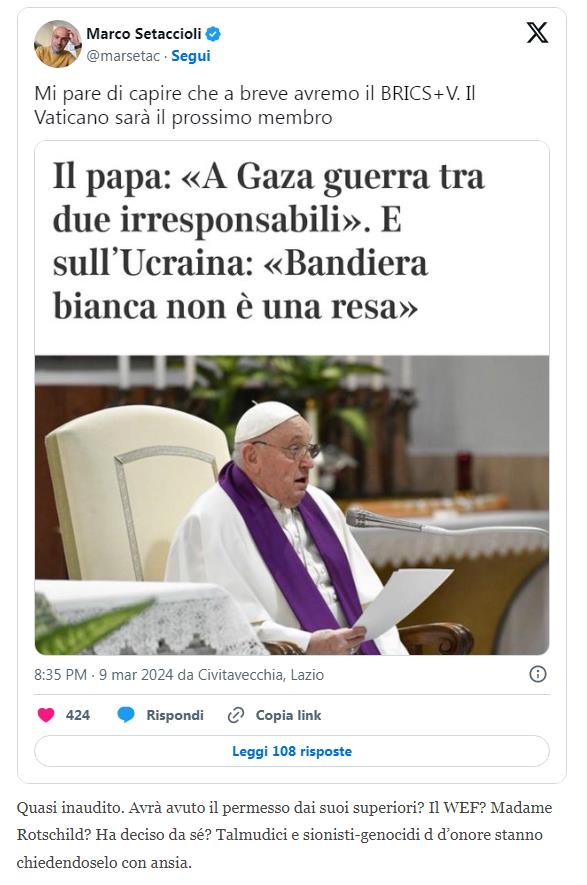The width and height of the screenshot is (587, 885).
Task: Open Leggi 108 risposte replies button
Action: pos(292,751)
